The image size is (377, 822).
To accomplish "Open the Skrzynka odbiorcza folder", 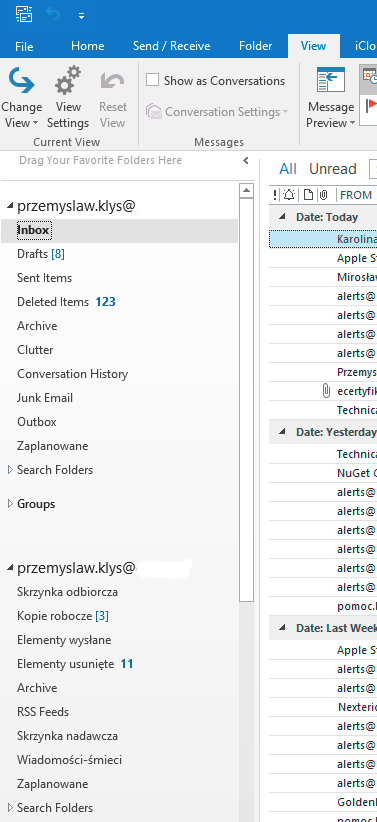I will (68, 592).
